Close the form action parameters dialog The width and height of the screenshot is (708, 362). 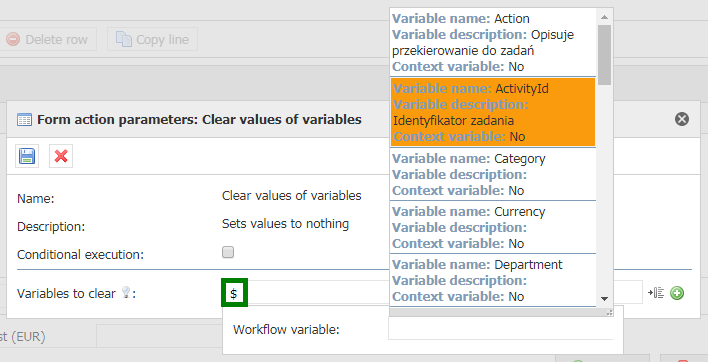click(x=682, y=119)
